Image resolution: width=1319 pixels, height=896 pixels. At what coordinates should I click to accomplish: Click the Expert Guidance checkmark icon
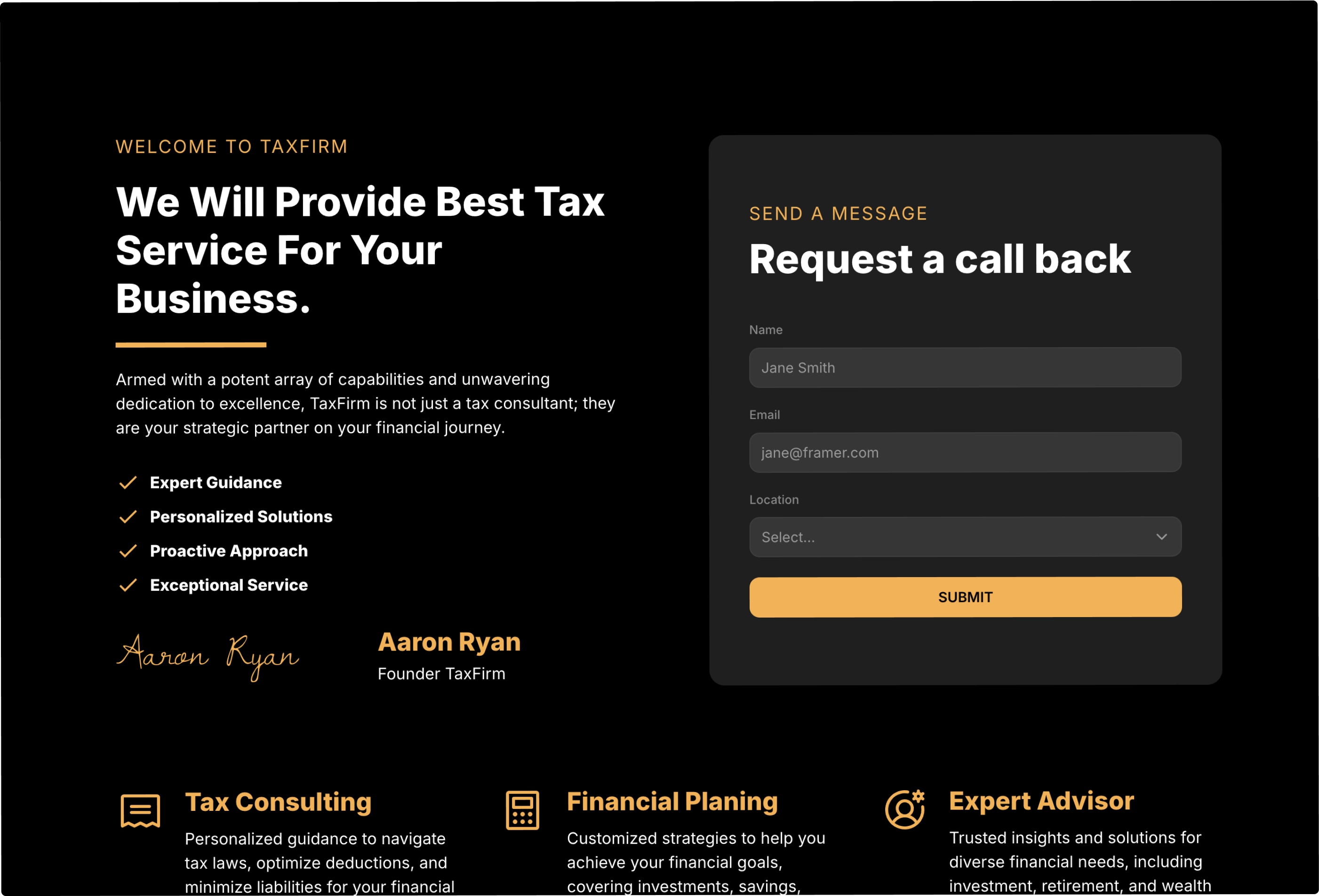click(x=127, y=483)
